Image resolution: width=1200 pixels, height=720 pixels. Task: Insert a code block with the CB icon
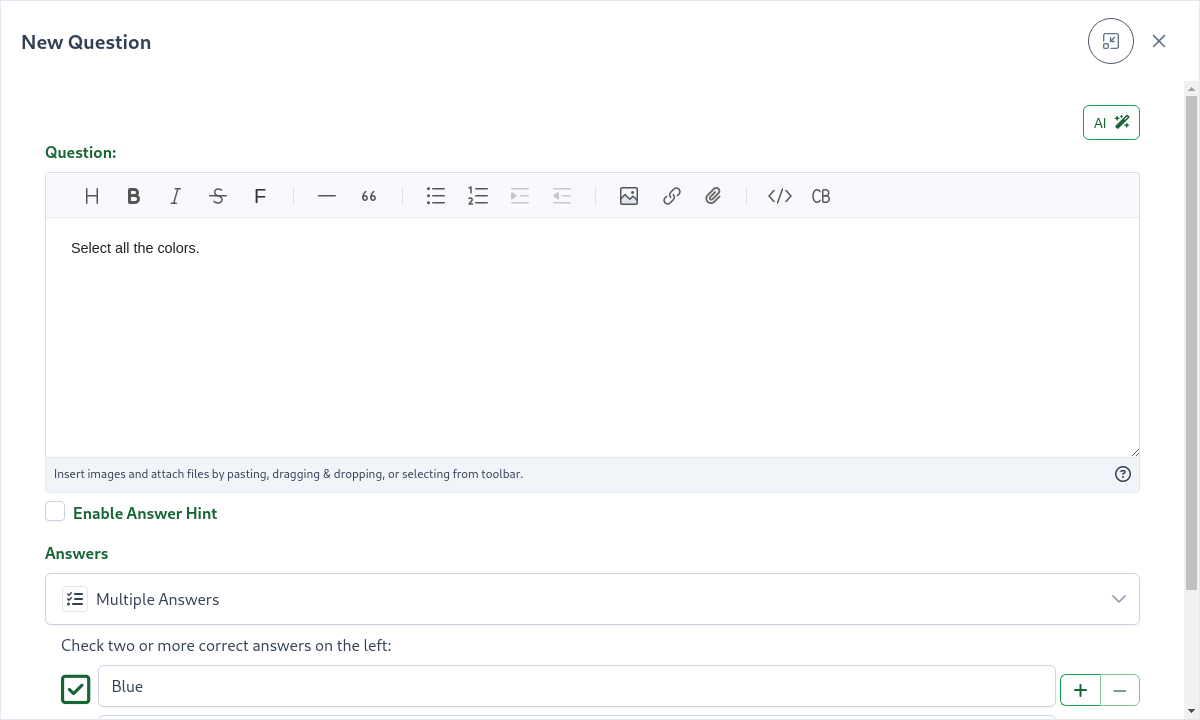coord(821,196)
